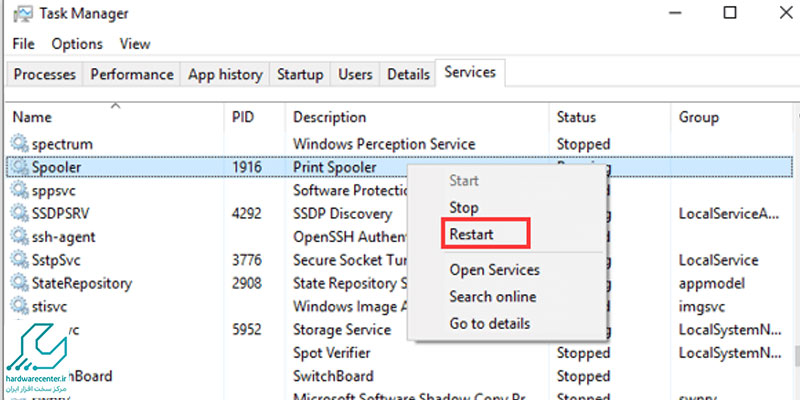The height and width of the screenshot is (400, 800).
Task: Click the SSDPSRV service gear icon
Action: [19, 213]
